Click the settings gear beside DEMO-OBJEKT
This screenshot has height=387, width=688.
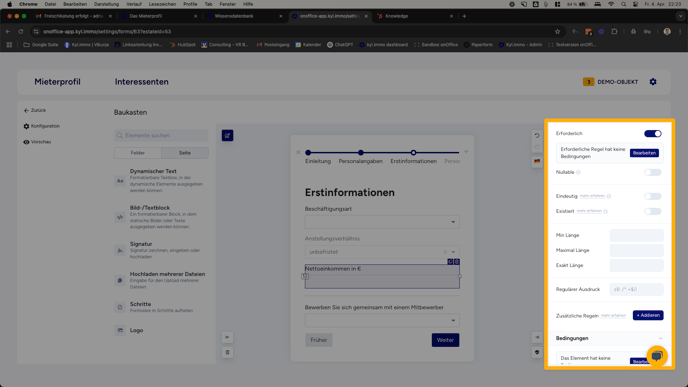653,82
